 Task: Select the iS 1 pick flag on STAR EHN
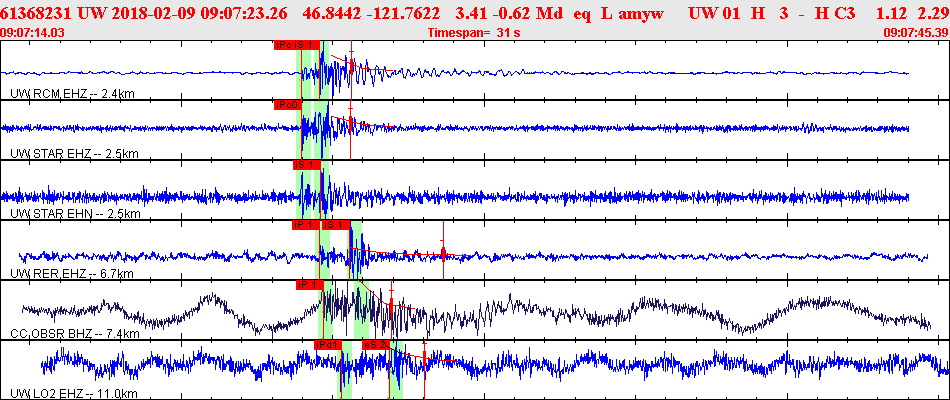click(x=307, y=165)
